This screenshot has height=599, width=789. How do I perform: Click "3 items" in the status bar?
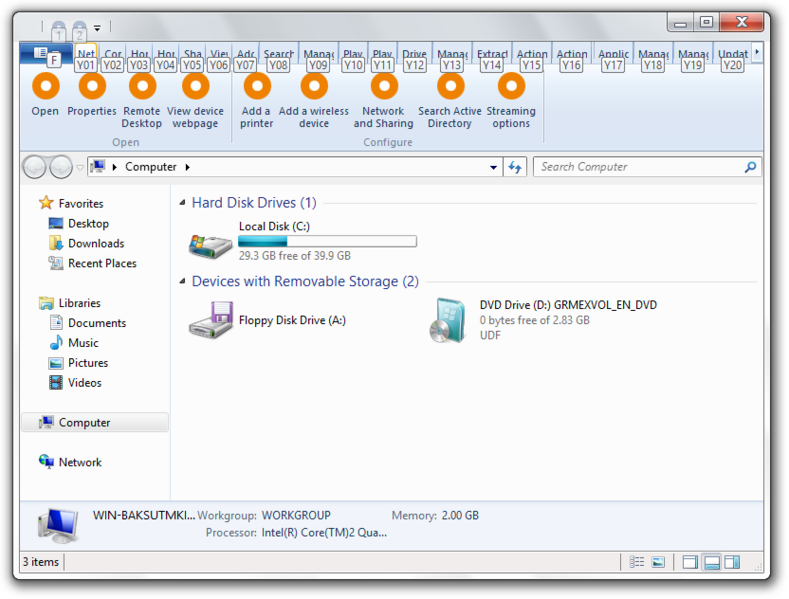(41, 562)
